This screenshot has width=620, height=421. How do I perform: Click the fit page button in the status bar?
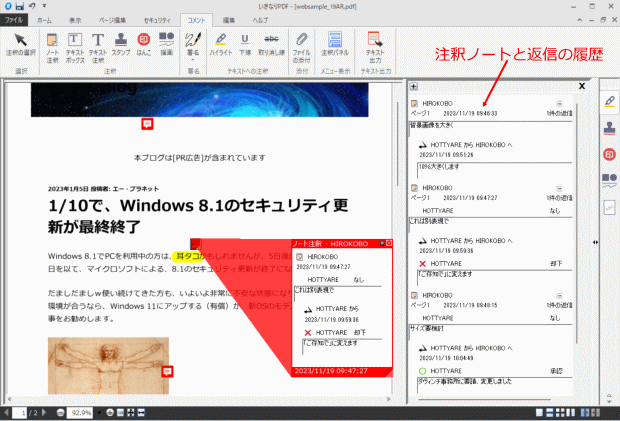coord(131,413)
